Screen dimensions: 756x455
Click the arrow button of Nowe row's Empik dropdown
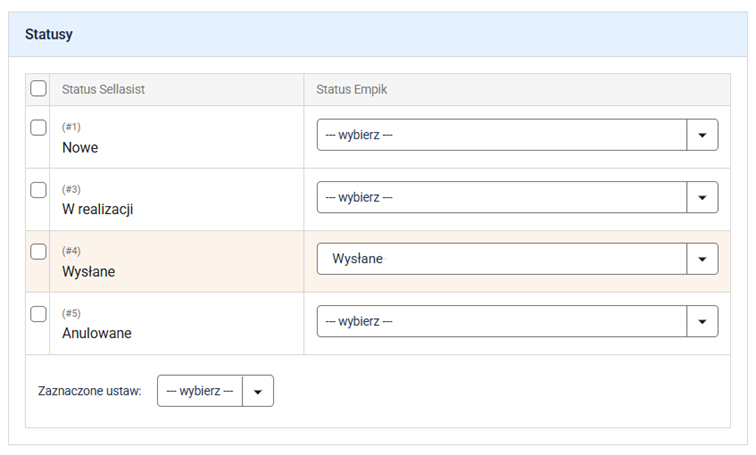point(702,135)
